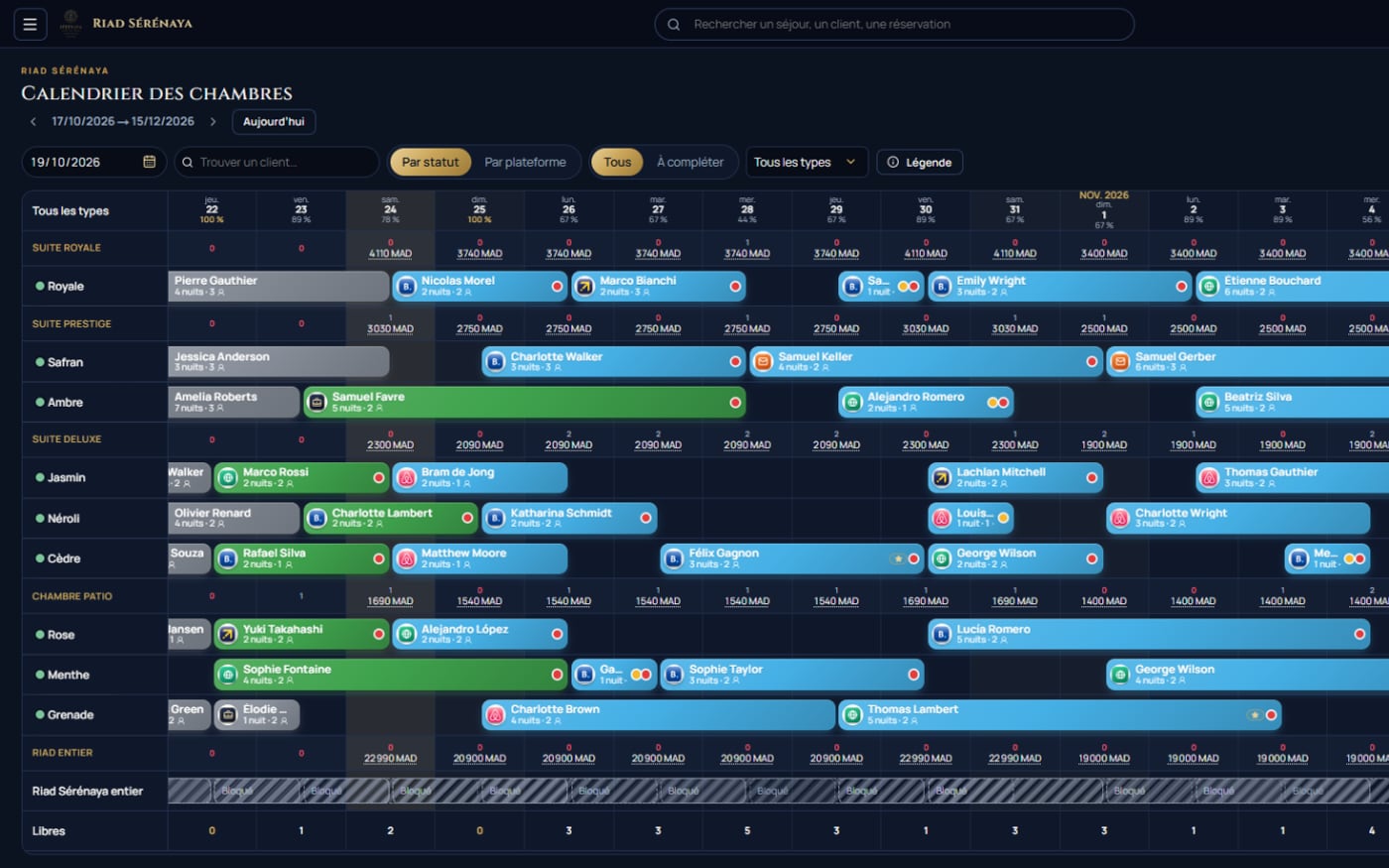Screen dimensions: 1389x868
Task: Click the Trouver un client search field
Action: [277, 162]
